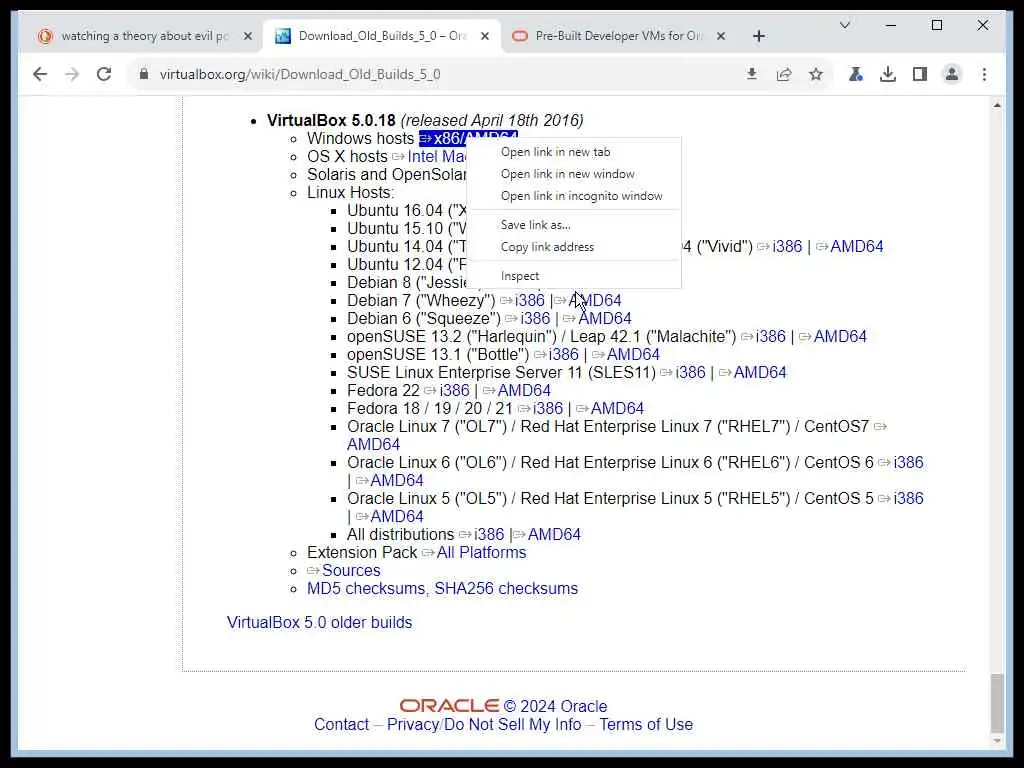Switch to Pre-Built Developer VMs tab

click(x=618, y=36)
